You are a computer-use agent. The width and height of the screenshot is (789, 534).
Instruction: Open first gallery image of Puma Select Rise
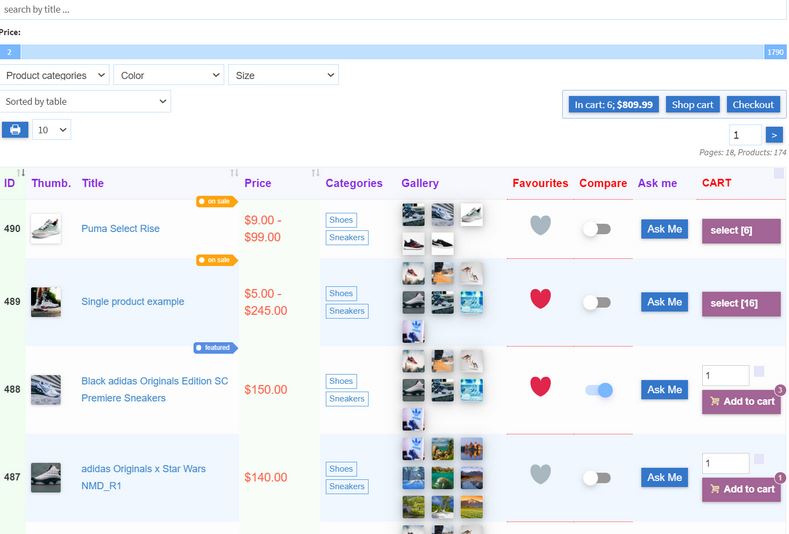413,214
